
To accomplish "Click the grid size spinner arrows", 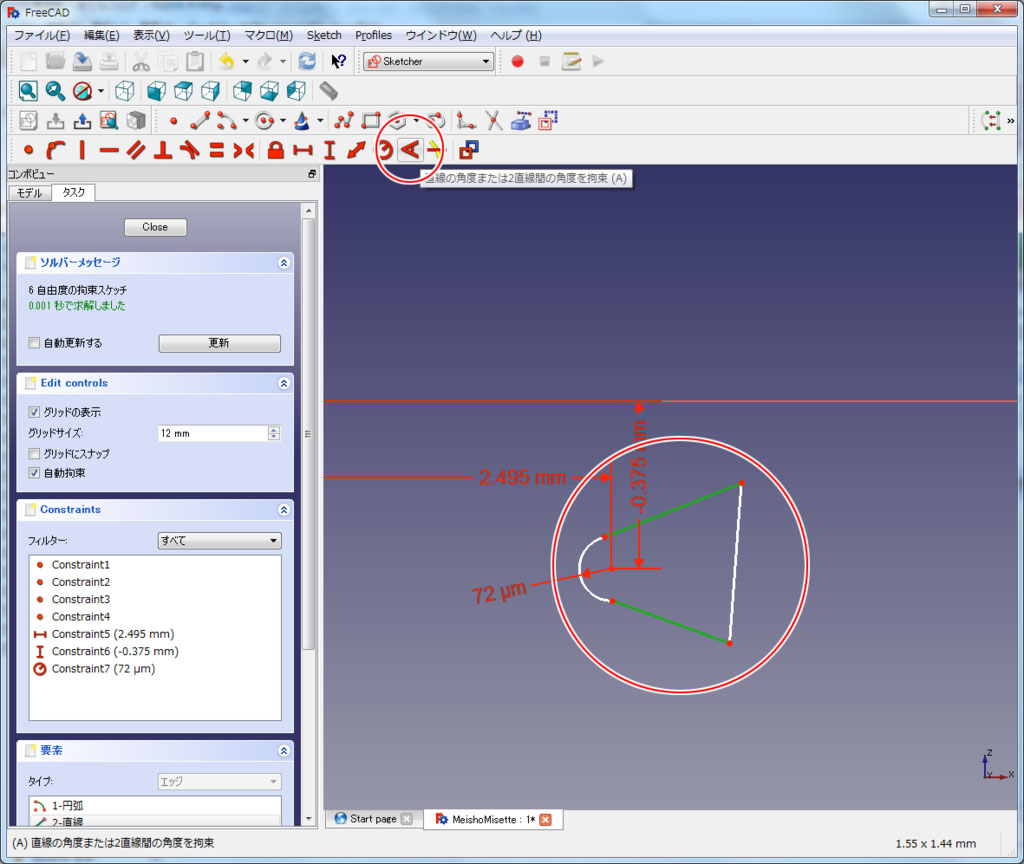I will (x=274, y=433).
